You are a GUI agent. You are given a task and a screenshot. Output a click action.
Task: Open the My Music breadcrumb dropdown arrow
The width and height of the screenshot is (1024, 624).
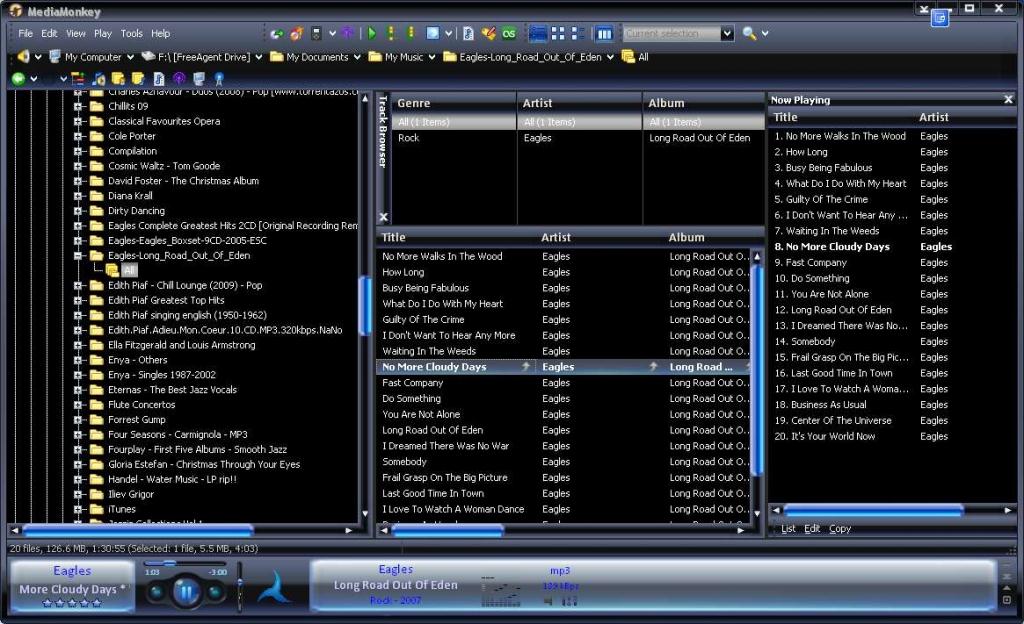pyautogui.click(x=430, y=57)
